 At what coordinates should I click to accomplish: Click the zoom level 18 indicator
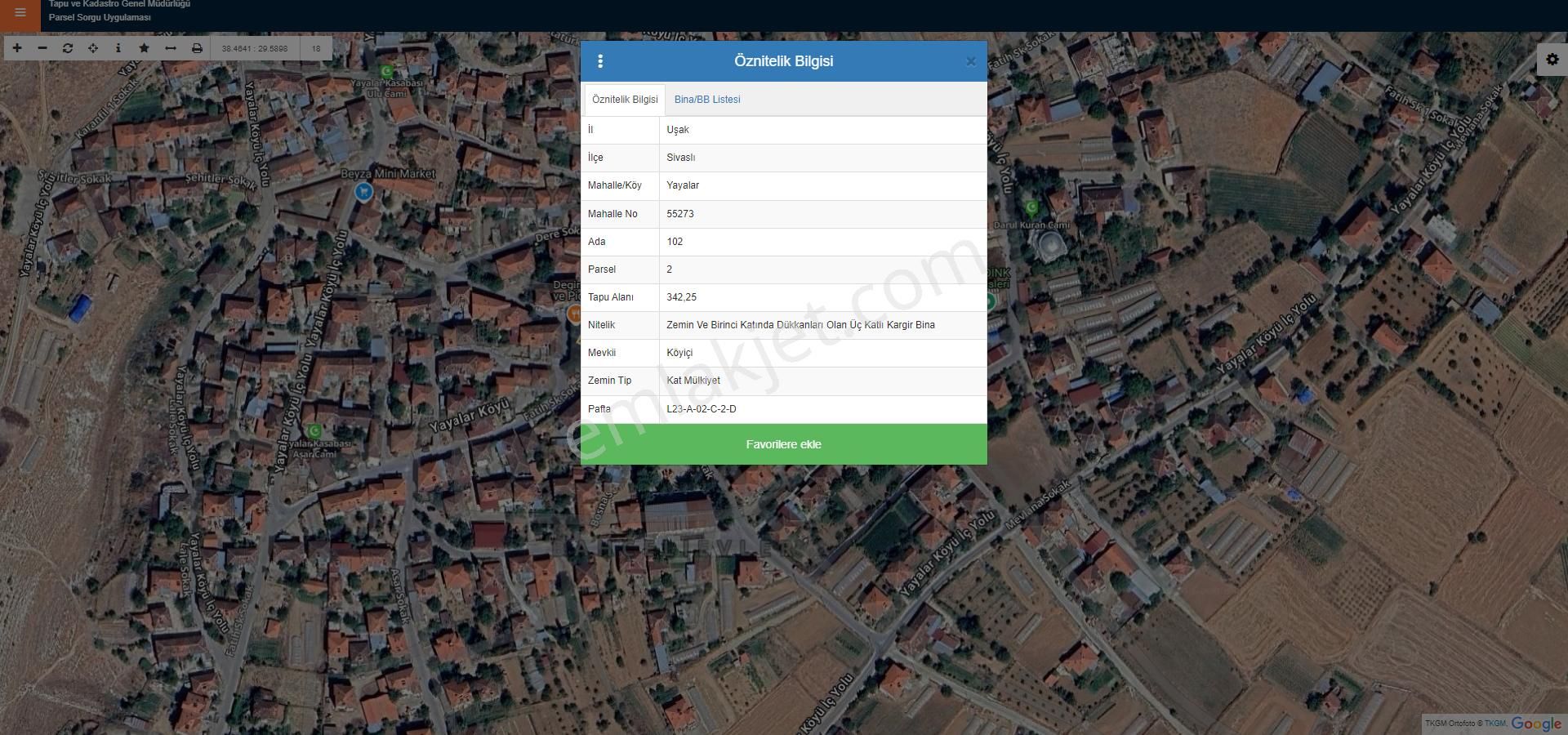pos(316,48)
